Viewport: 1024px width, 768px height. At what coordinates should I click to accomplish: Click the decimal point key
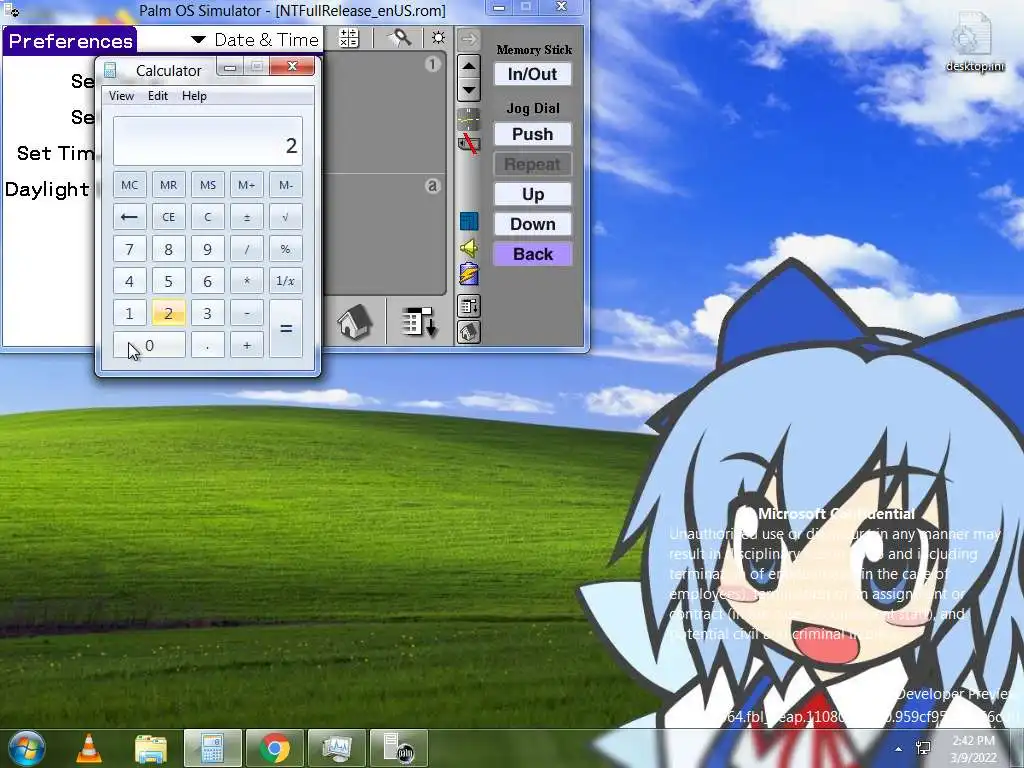tap(208, 345)
